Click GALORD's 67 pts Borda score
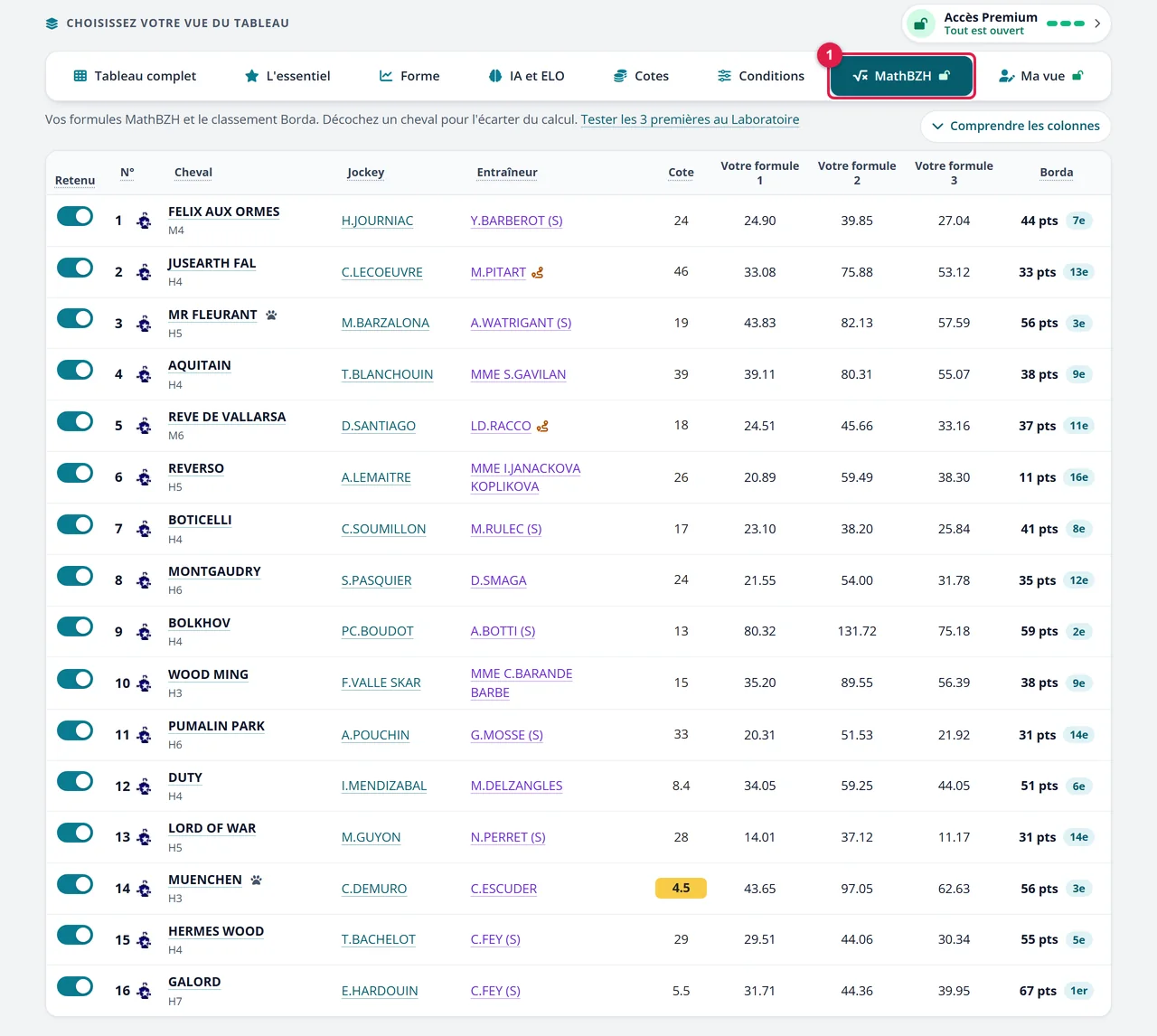Screen dimensions: 1157x1036 1038,991
